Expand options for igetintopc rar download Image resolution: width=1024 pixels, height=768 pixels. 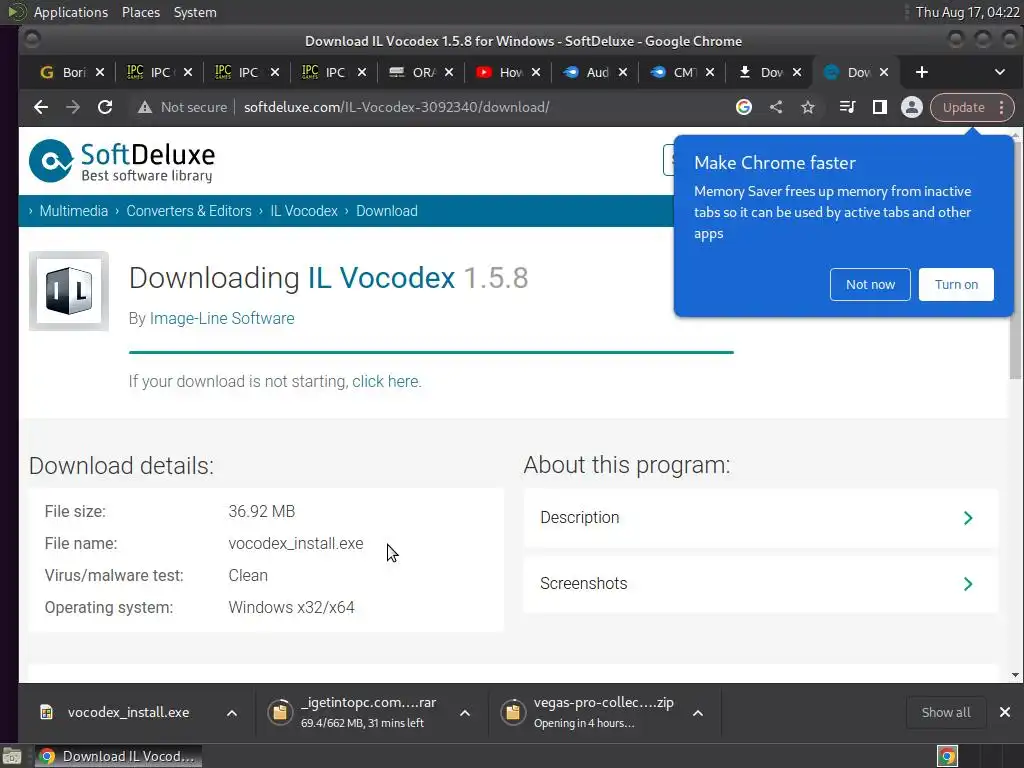(x=465, y=713)
